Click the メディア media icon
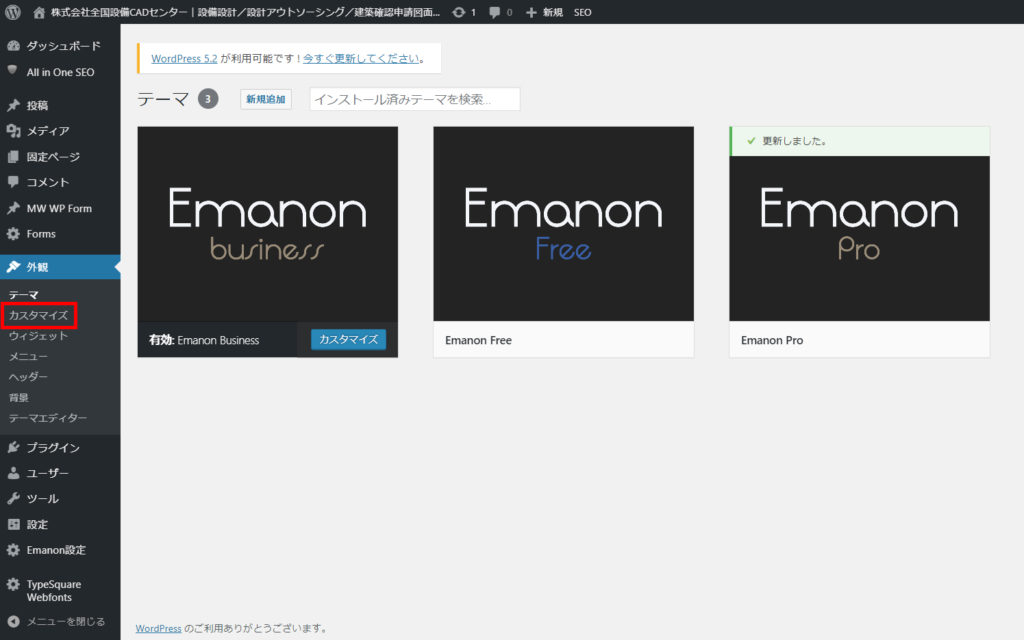The image size is (1024, 640). (13, 131)
